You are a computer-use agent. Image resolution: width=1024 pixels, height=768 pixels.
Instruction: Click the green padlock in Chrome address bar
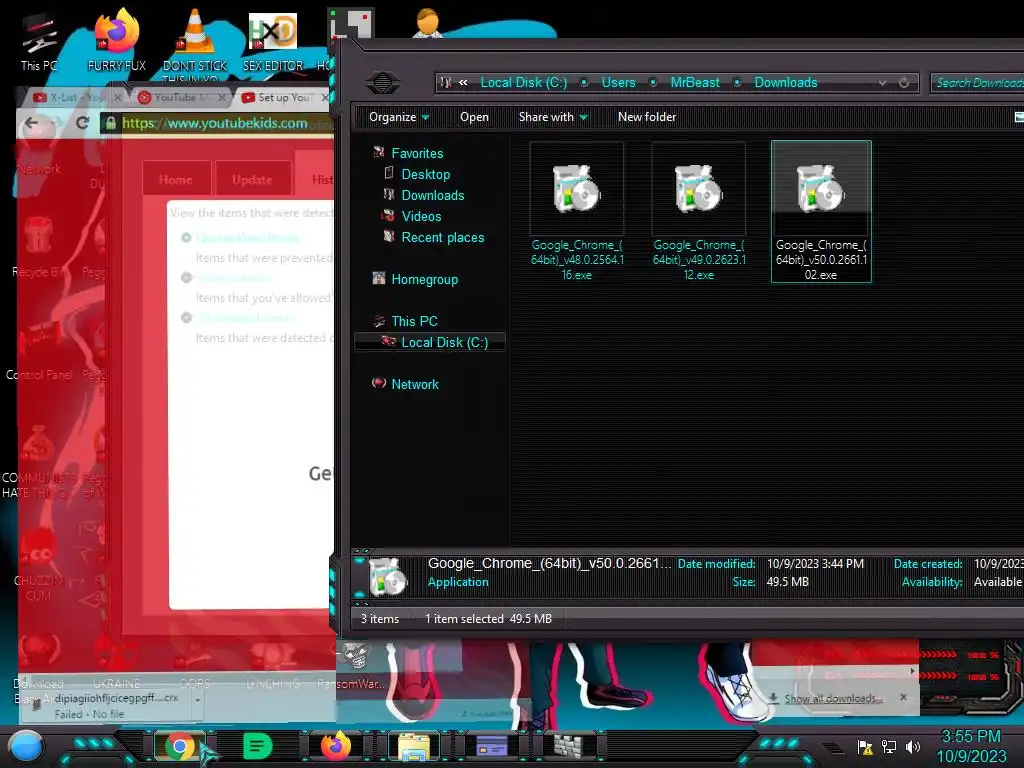[111, 123]
